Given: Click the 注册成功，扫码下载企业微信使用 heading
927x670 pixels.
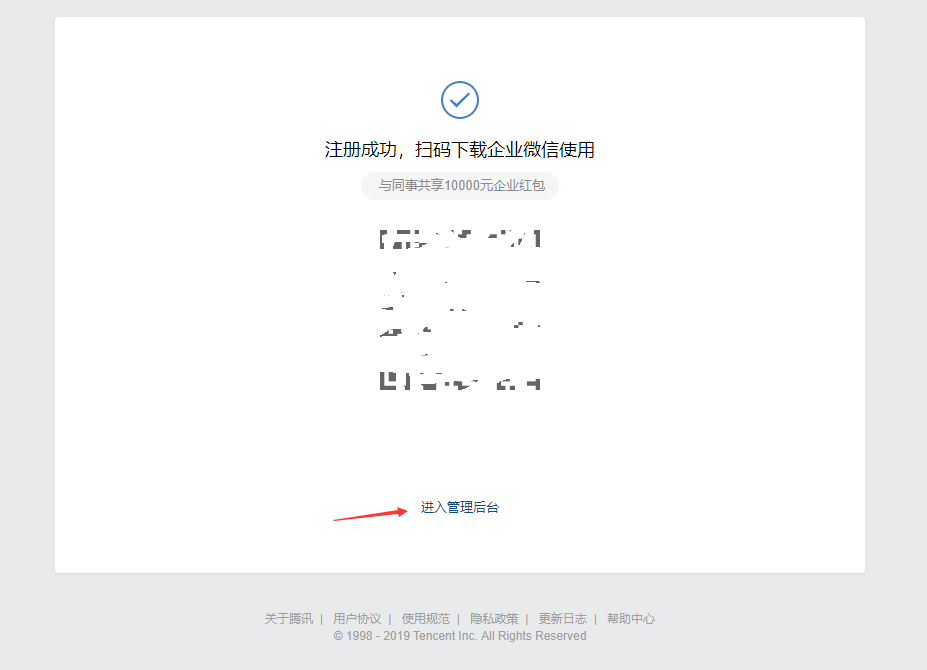Looking at the screenshot, I should (459, 150).
